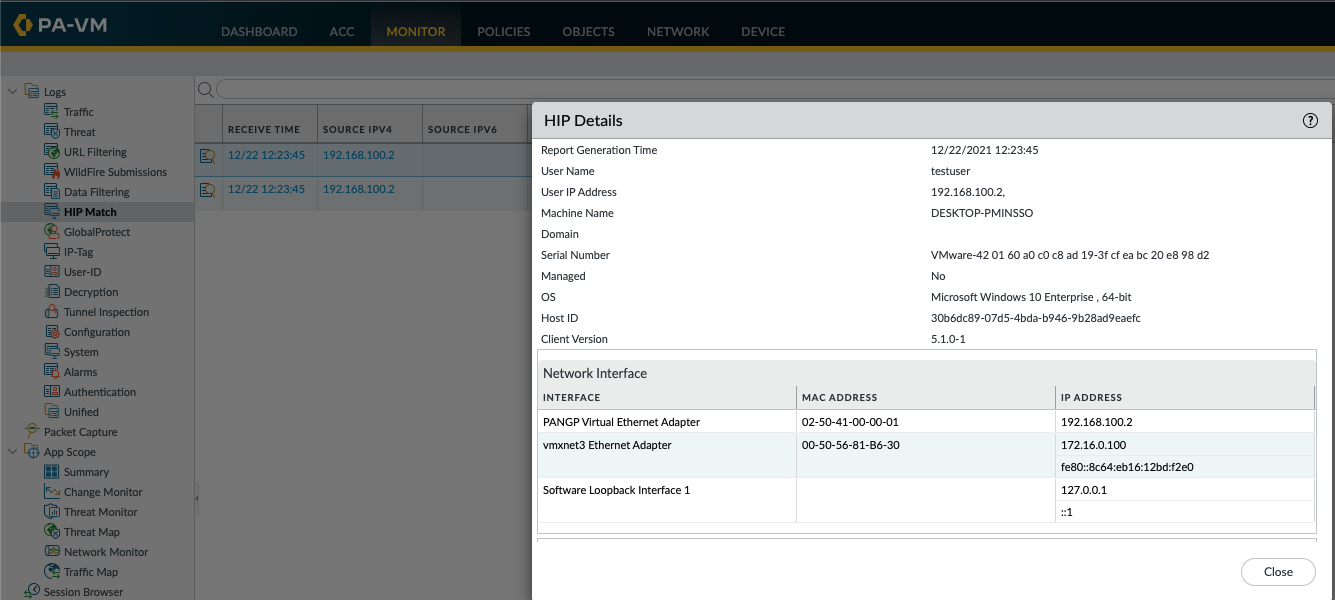The width and height of the screenshot is (1335, 600).
Task: Close the HIP Details dialog
Action: click(x=1278, y=571)
